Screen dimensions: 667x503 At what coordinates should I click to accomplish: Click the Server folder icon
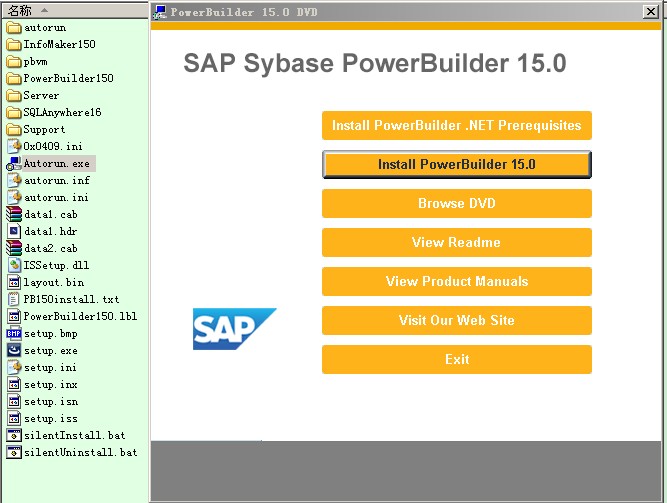tap(14, 96)
